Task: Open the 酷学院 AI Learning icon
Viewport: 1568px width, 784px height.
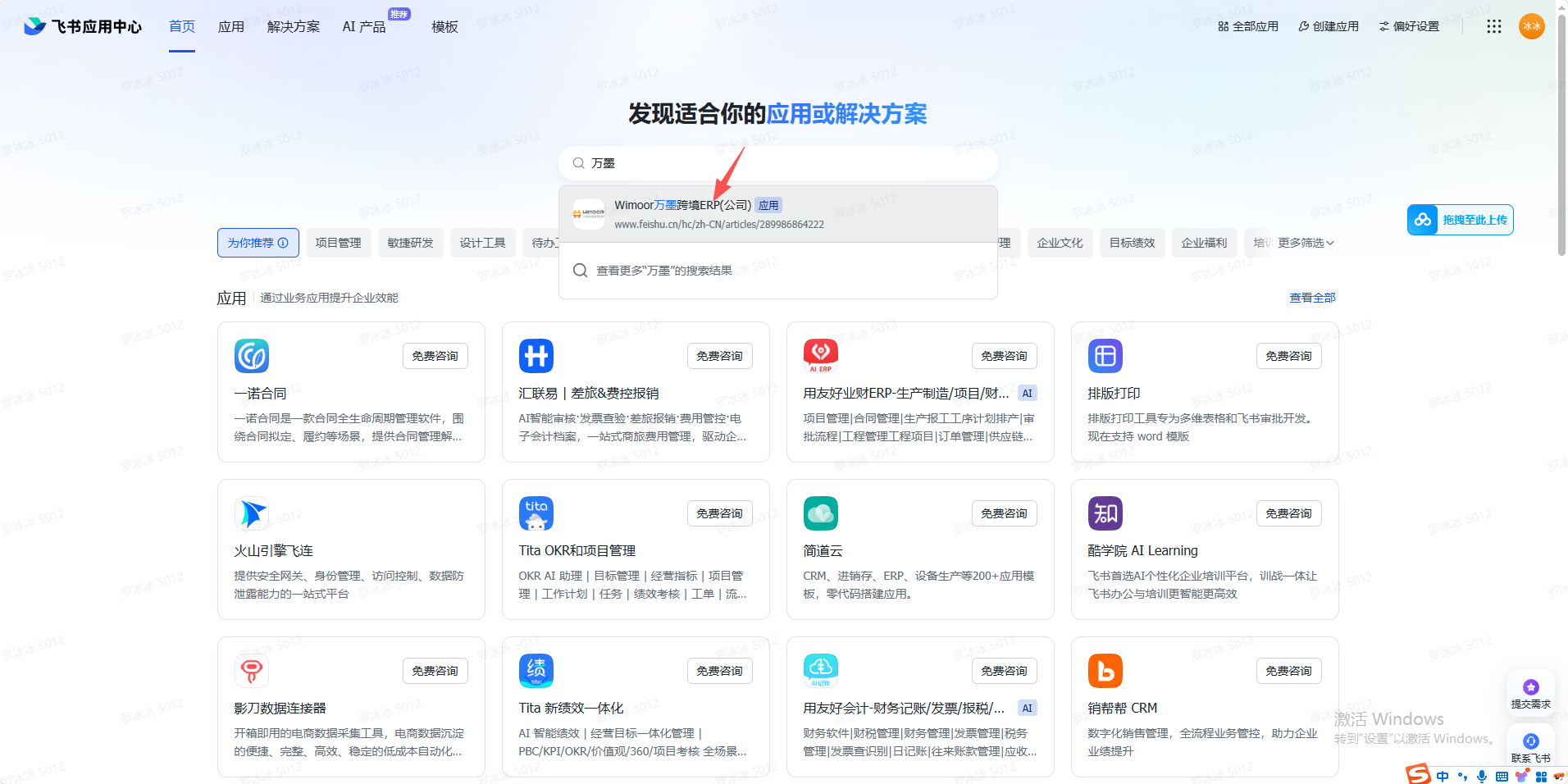Action: [1105, 513]
